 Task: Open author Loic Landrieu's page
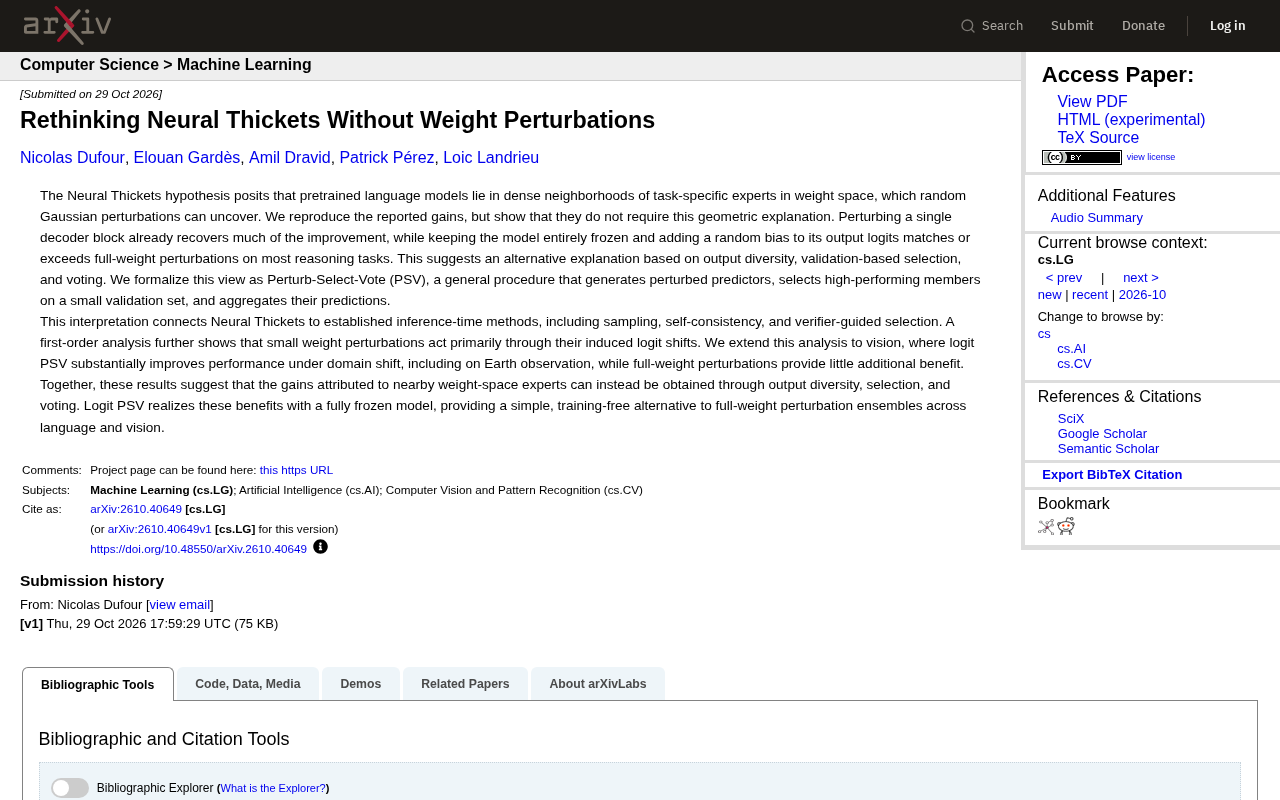(491, 158)
